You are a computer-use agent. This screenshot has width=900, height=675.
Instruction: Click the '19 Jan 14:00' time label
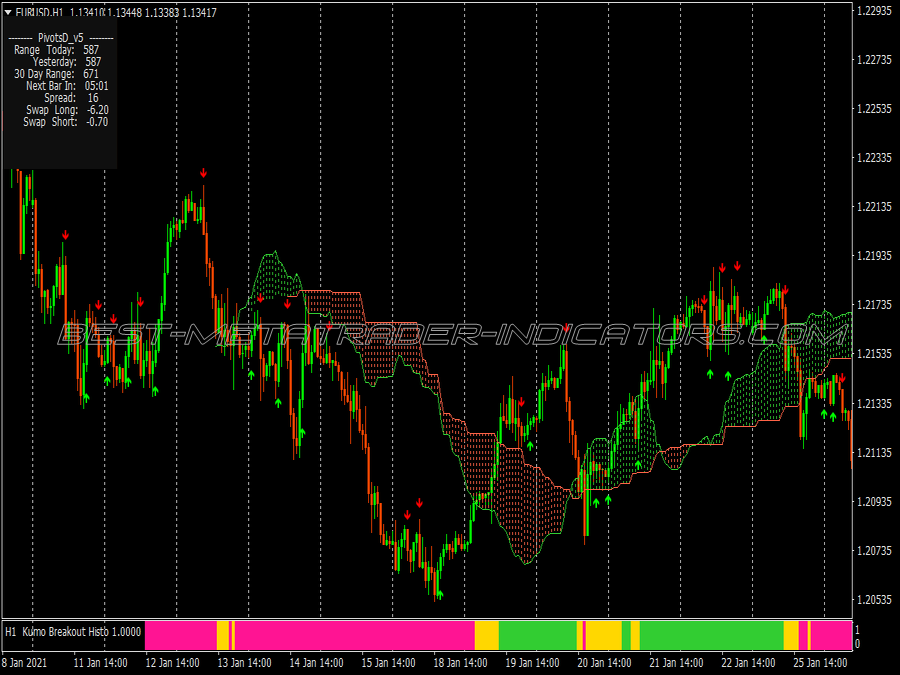532,663
